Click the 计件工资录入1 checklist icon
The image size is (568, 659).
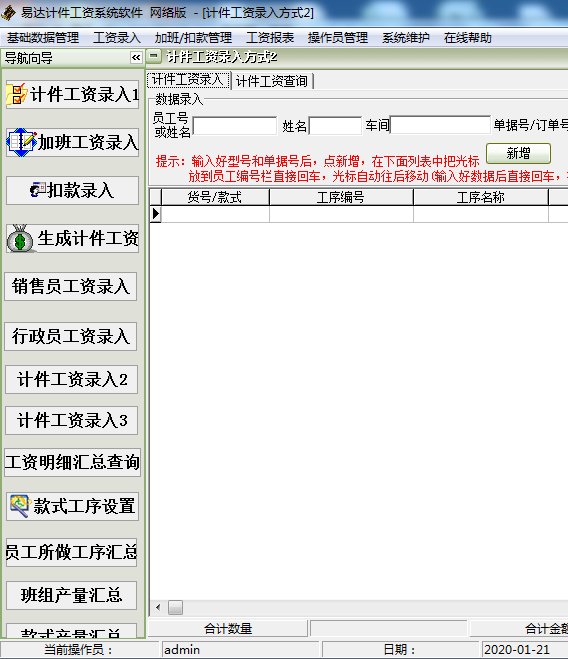pyautogui.click(x=18, y=94)
